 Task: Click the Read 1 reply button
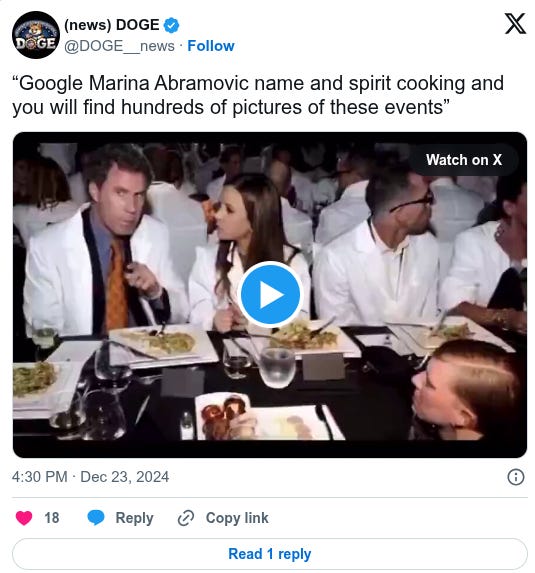[x=270, y=554]
